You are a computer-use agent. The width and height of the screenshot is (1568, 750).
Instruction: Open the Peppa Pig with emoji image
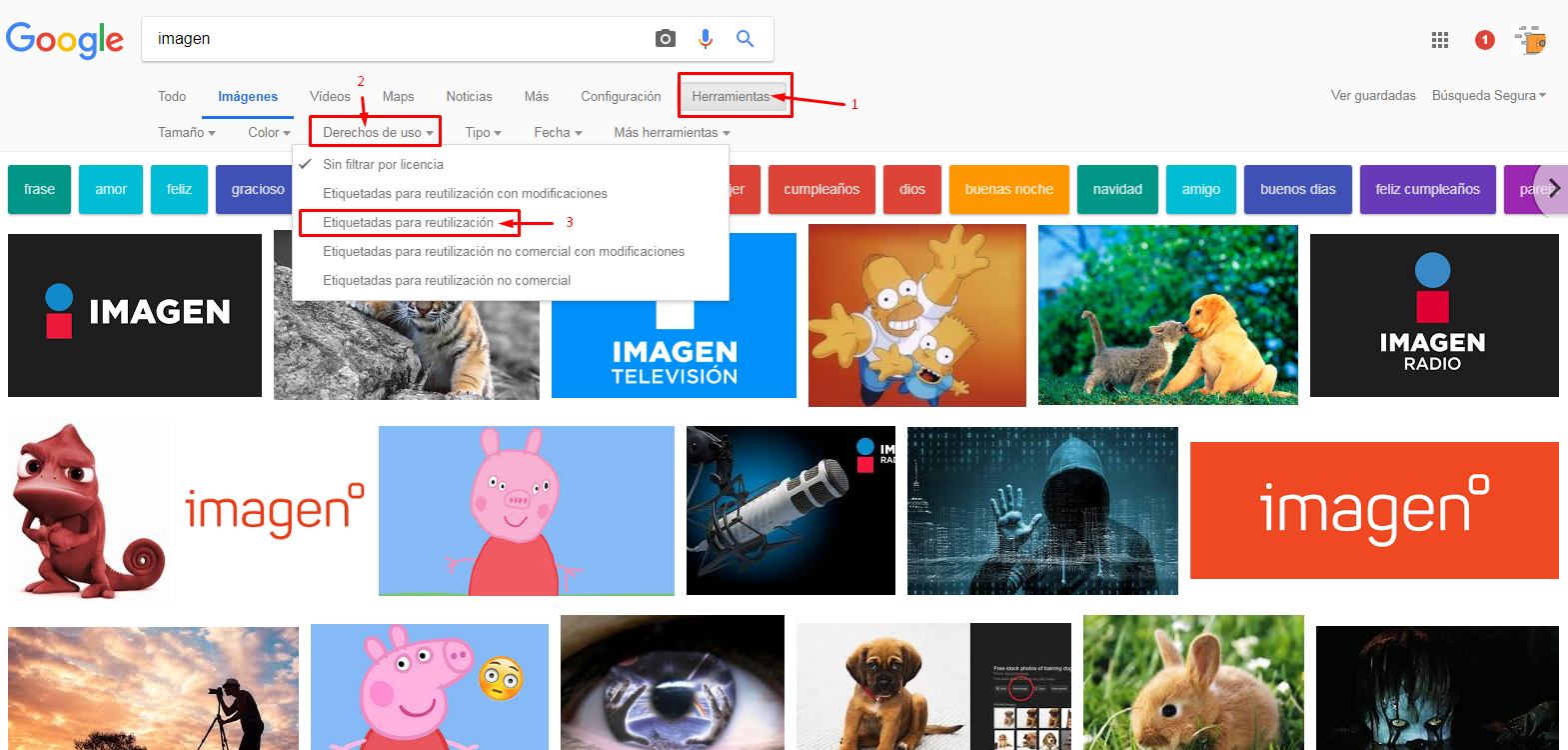(430, 687)
